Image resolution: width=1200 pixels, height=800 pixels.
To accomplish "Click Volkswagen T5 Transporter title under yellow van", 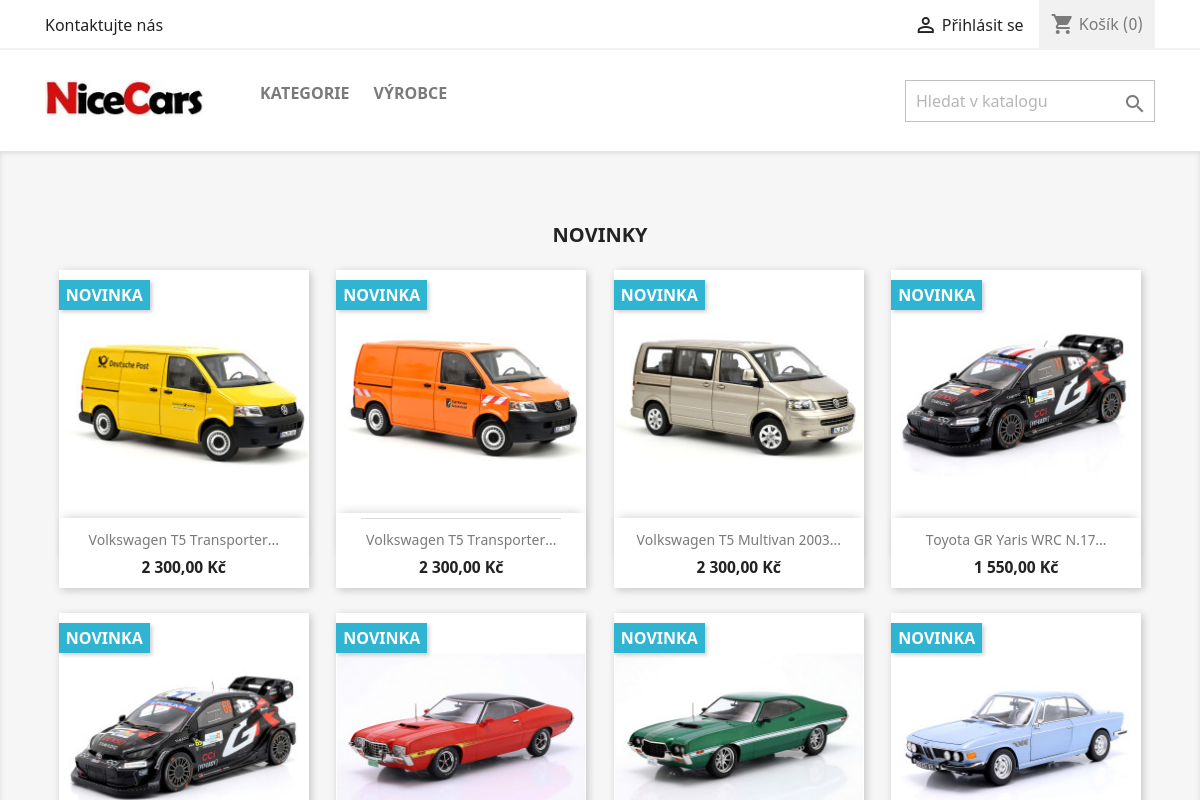I will (x=184, y=540).
